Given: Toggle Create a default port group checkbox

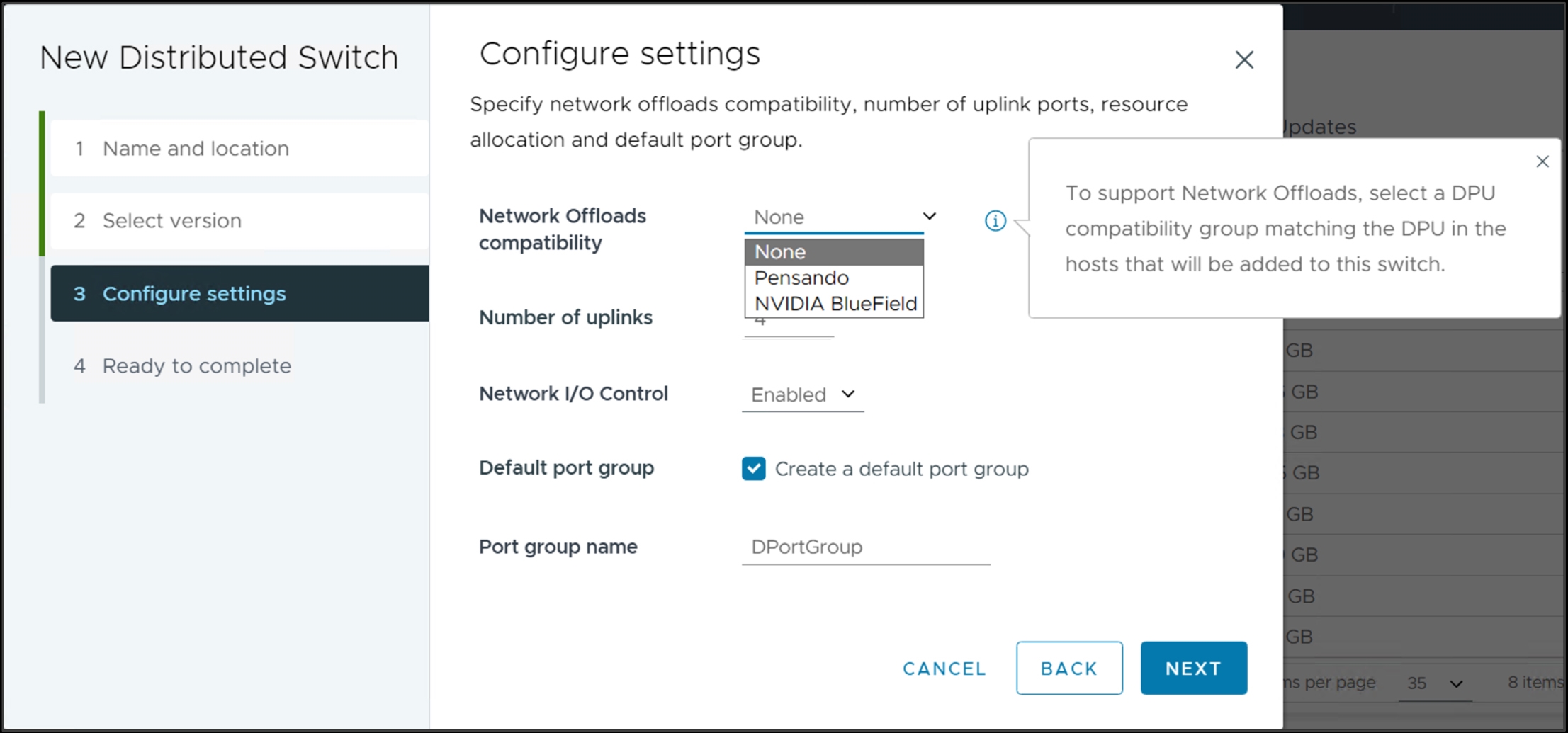Looking at the screenshot, I should pyautogui.click(x=753, y=468).
